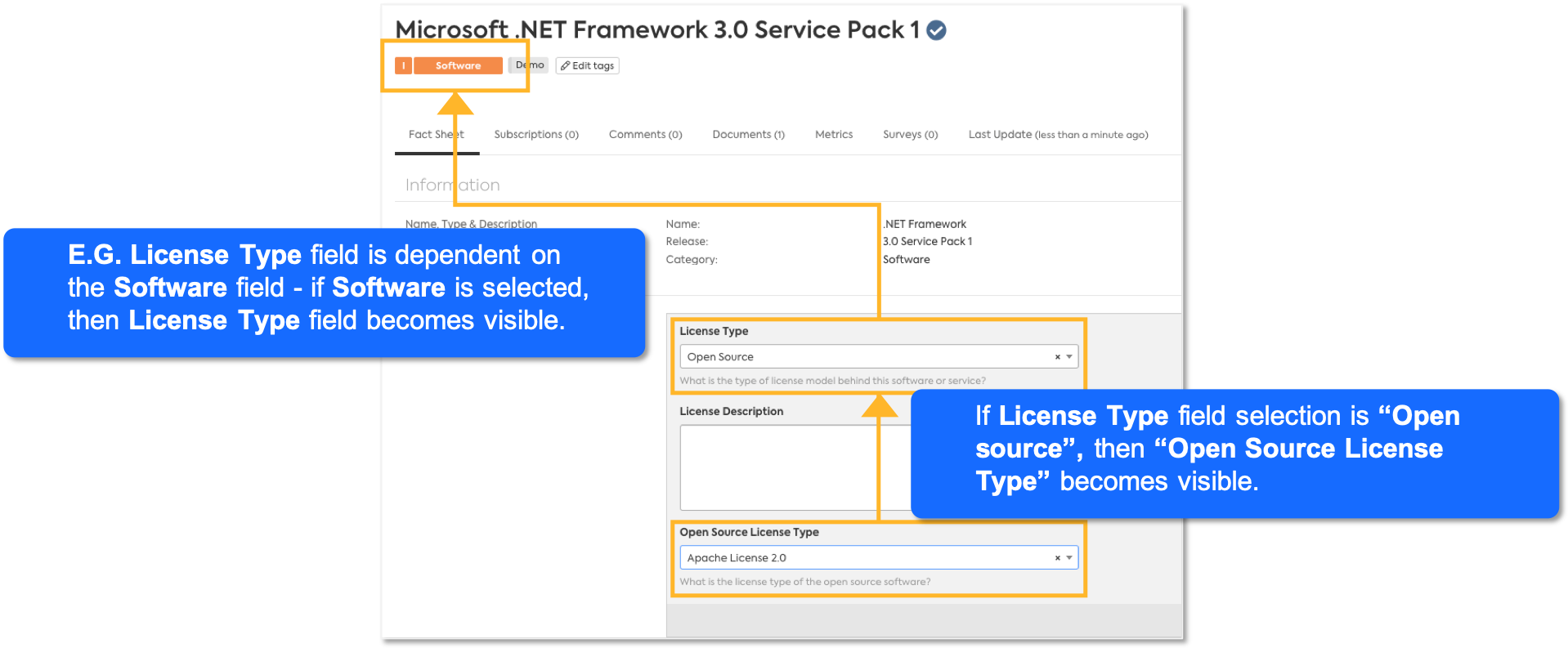Screen dimensions: 1568x648
Task: Clear the Apache License 2.0 selection
Action: (x=1057, y=558)
